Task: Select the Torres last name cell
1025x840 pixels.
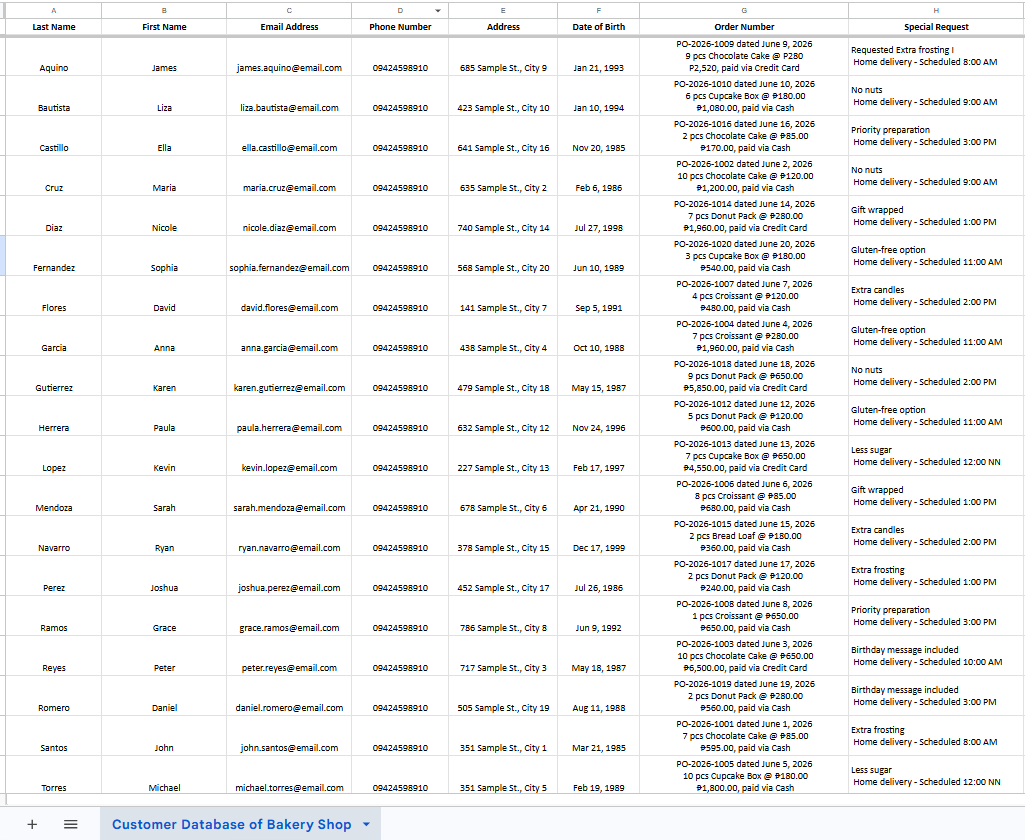Action: (x=54, y=776)
